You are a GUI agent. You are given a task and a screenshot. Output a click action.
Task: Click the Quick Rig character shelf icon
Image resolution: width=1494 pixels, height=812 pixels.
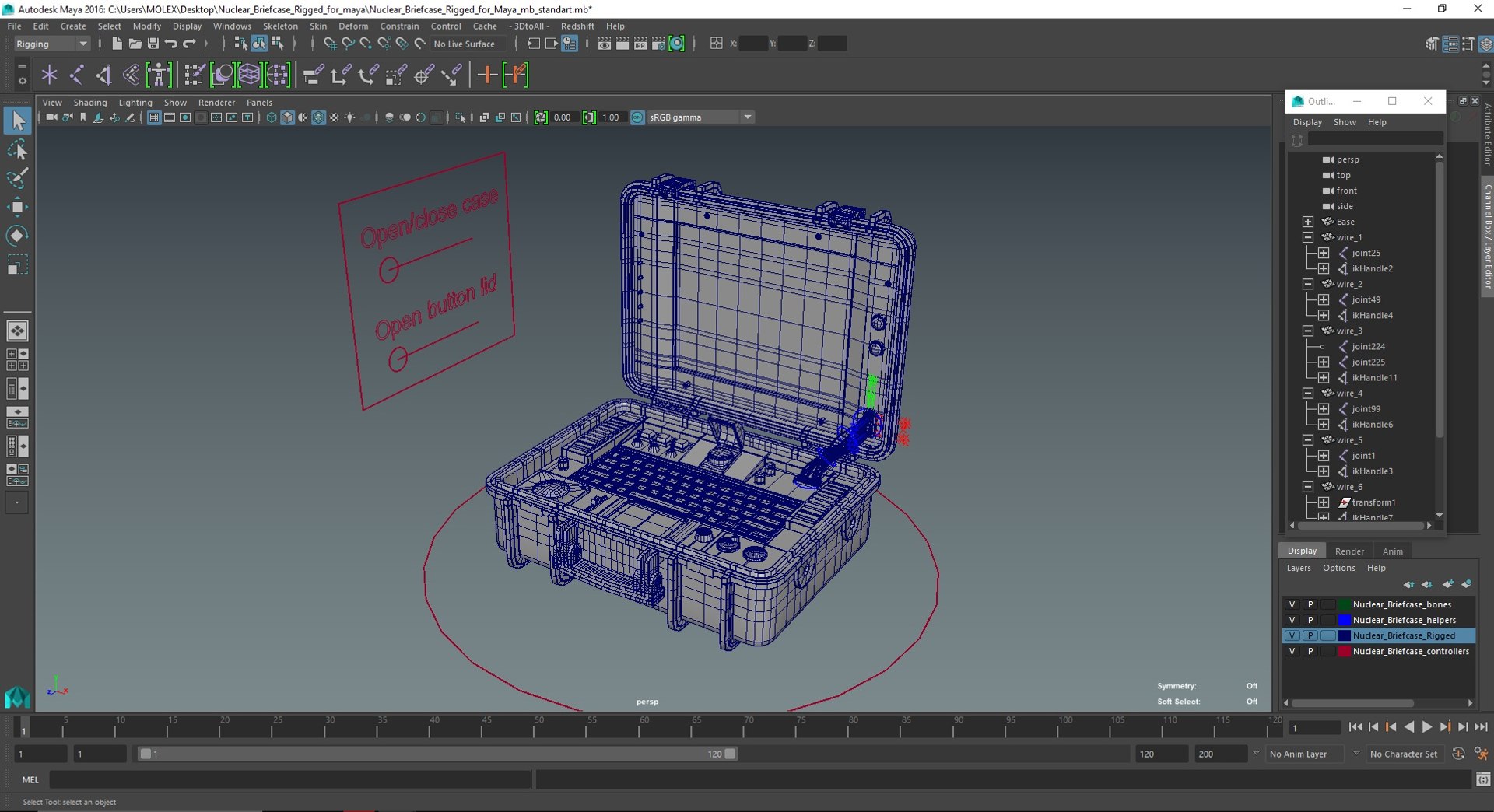159,75
